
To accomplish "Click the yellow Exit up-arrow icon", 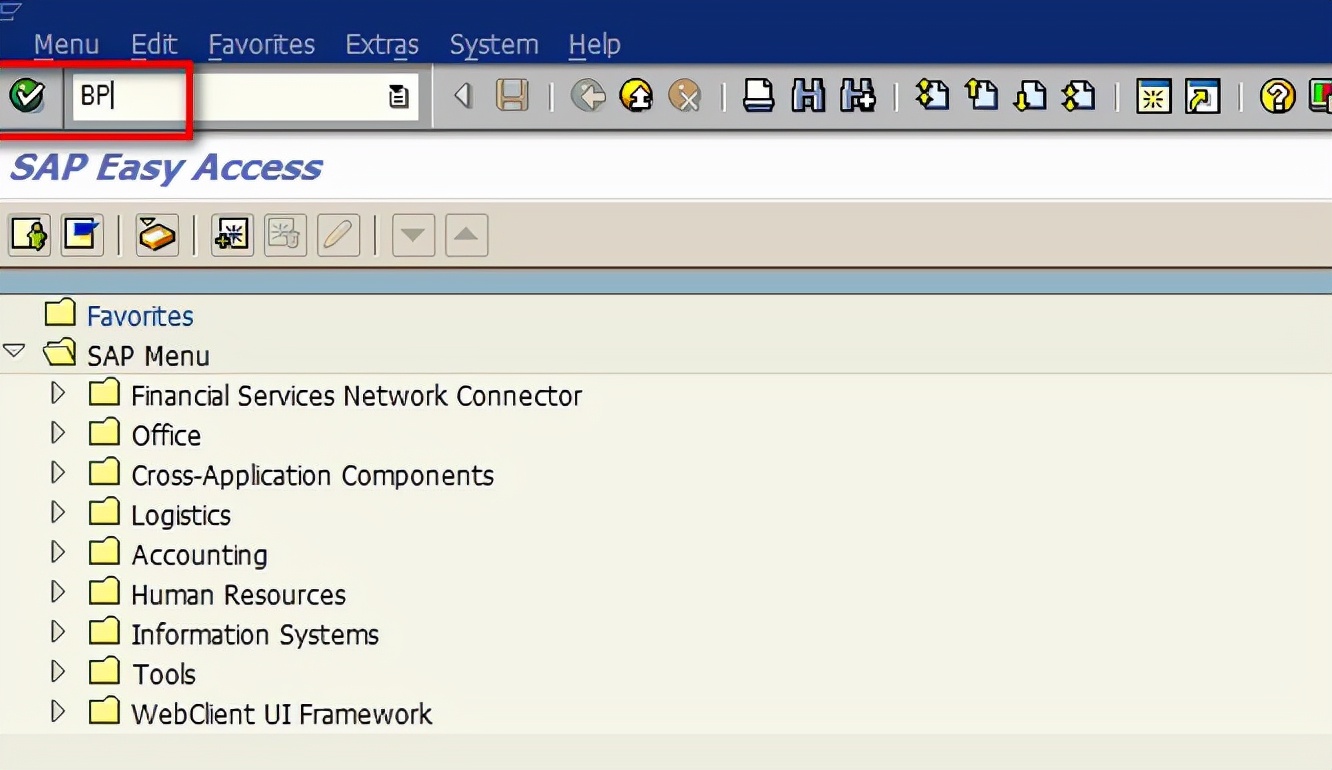I will coord(636,96).
